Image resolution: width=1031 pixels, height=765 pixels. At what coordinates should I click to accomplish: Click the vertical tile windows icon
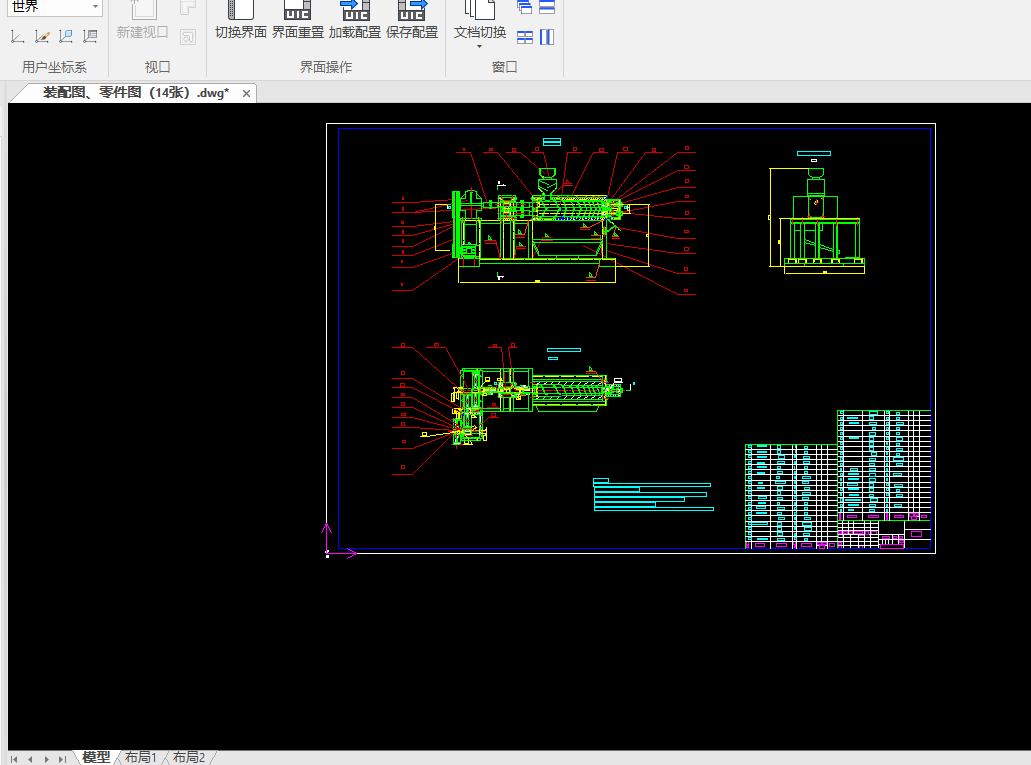(x=547, y=37)
